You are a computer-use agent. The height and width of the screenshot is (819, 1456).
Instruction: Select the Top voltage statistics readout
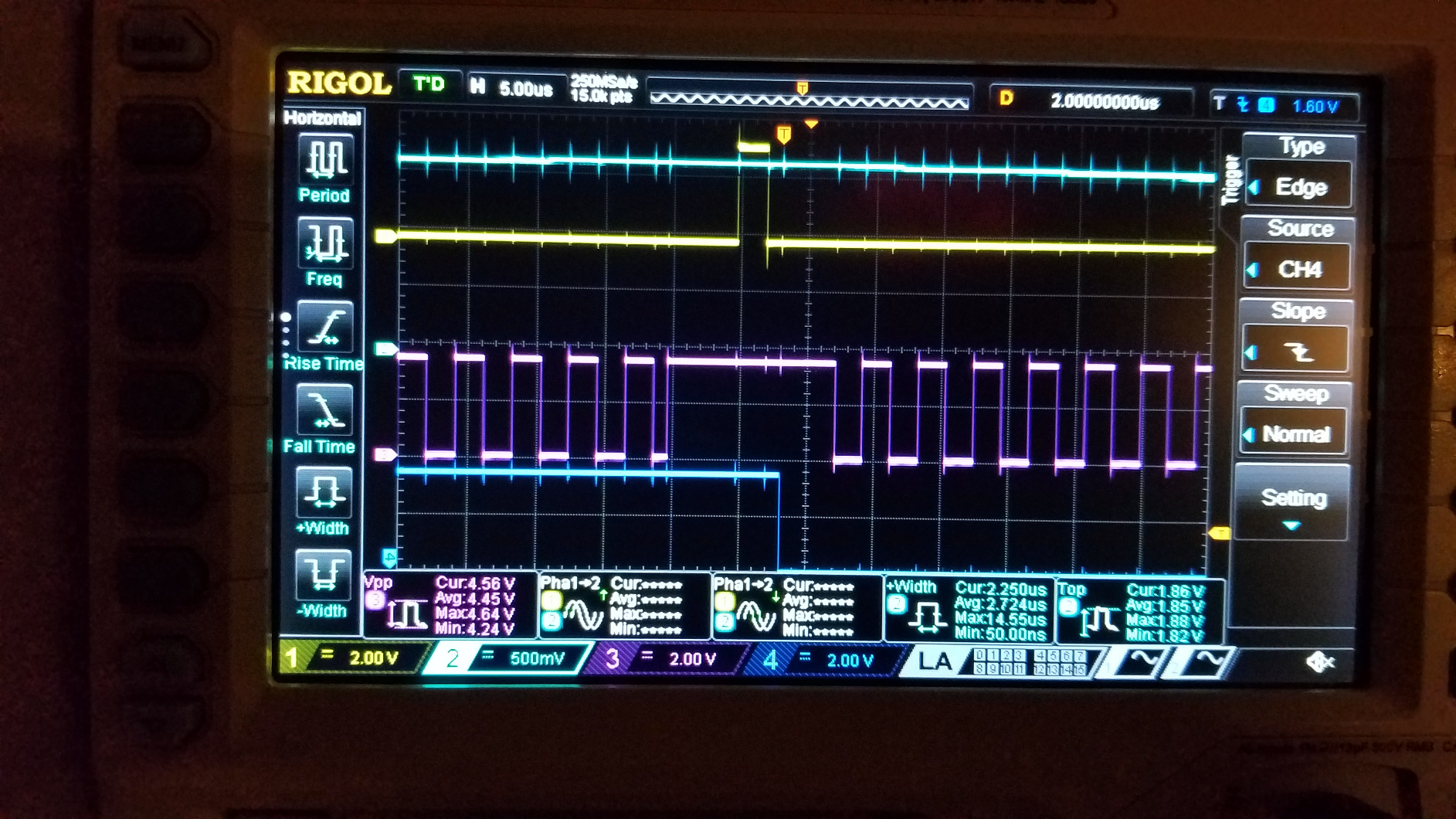[1139, 611]
